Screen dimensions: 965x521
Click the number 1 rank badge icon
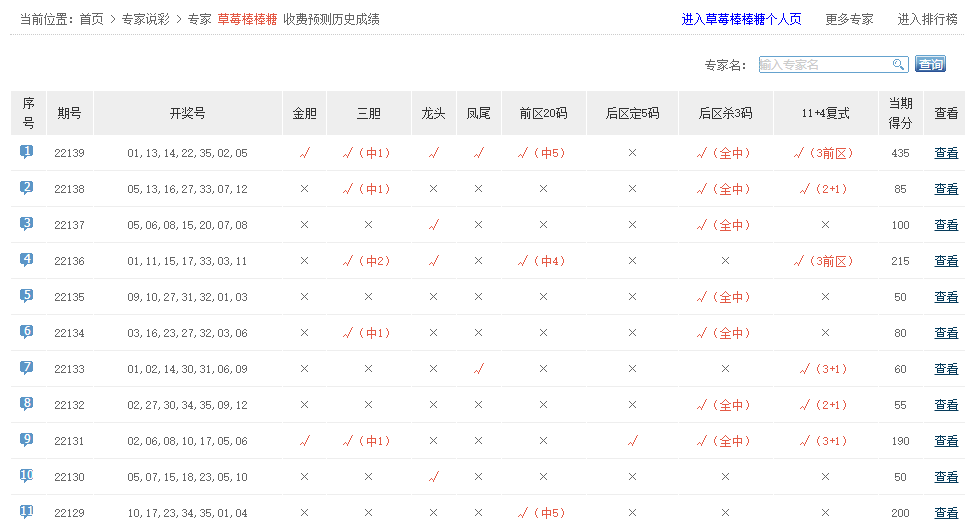27,152
